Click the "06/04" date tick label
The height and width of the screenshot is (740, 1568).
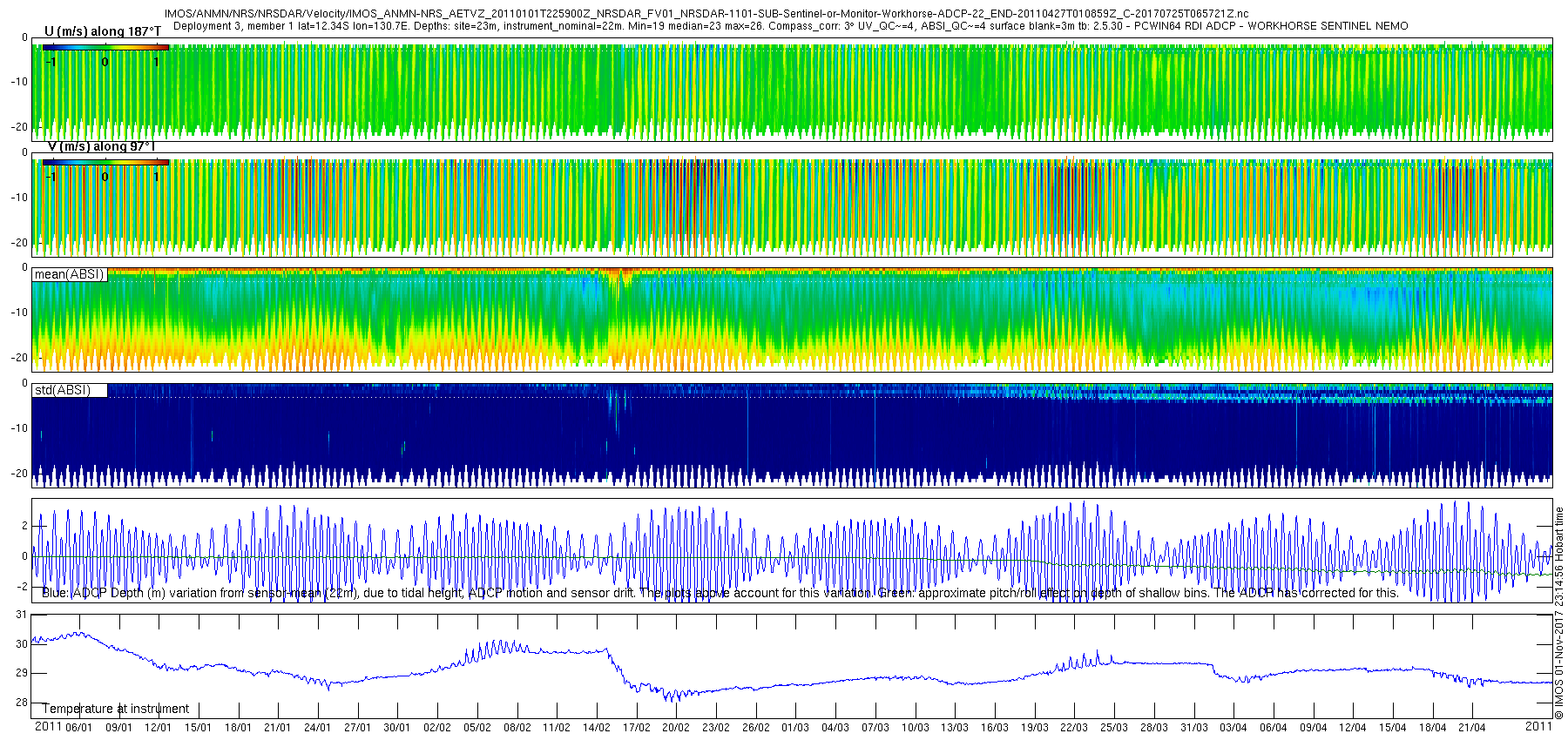click(1274, 728)
